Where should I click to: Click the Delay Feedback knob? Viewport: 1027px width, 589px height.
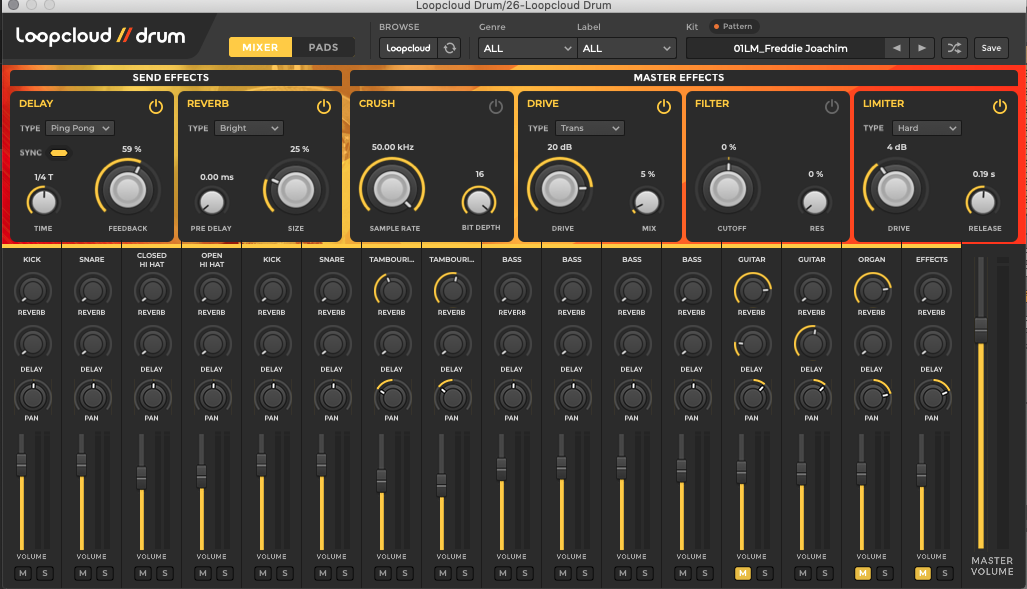[x=128, y=190]
